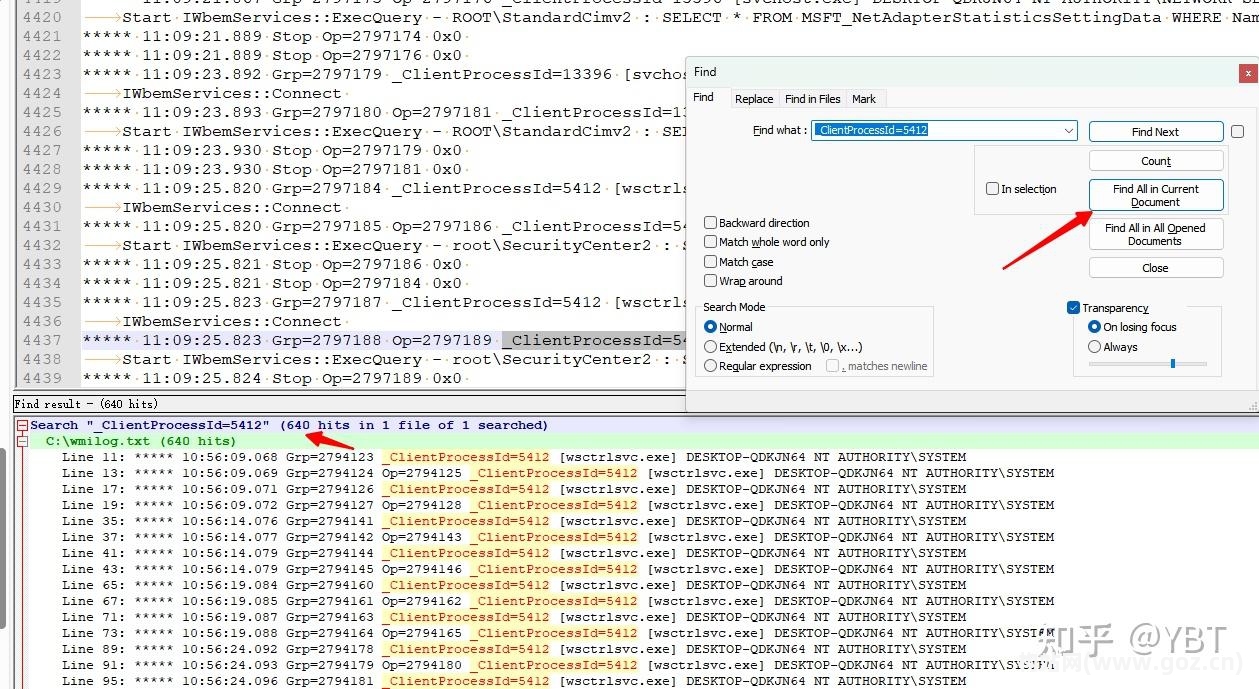Image resolution: width=1259 pixels, height=689 pixels.
Task: Set transparency to Always
Action: [x=1094, y=347]
